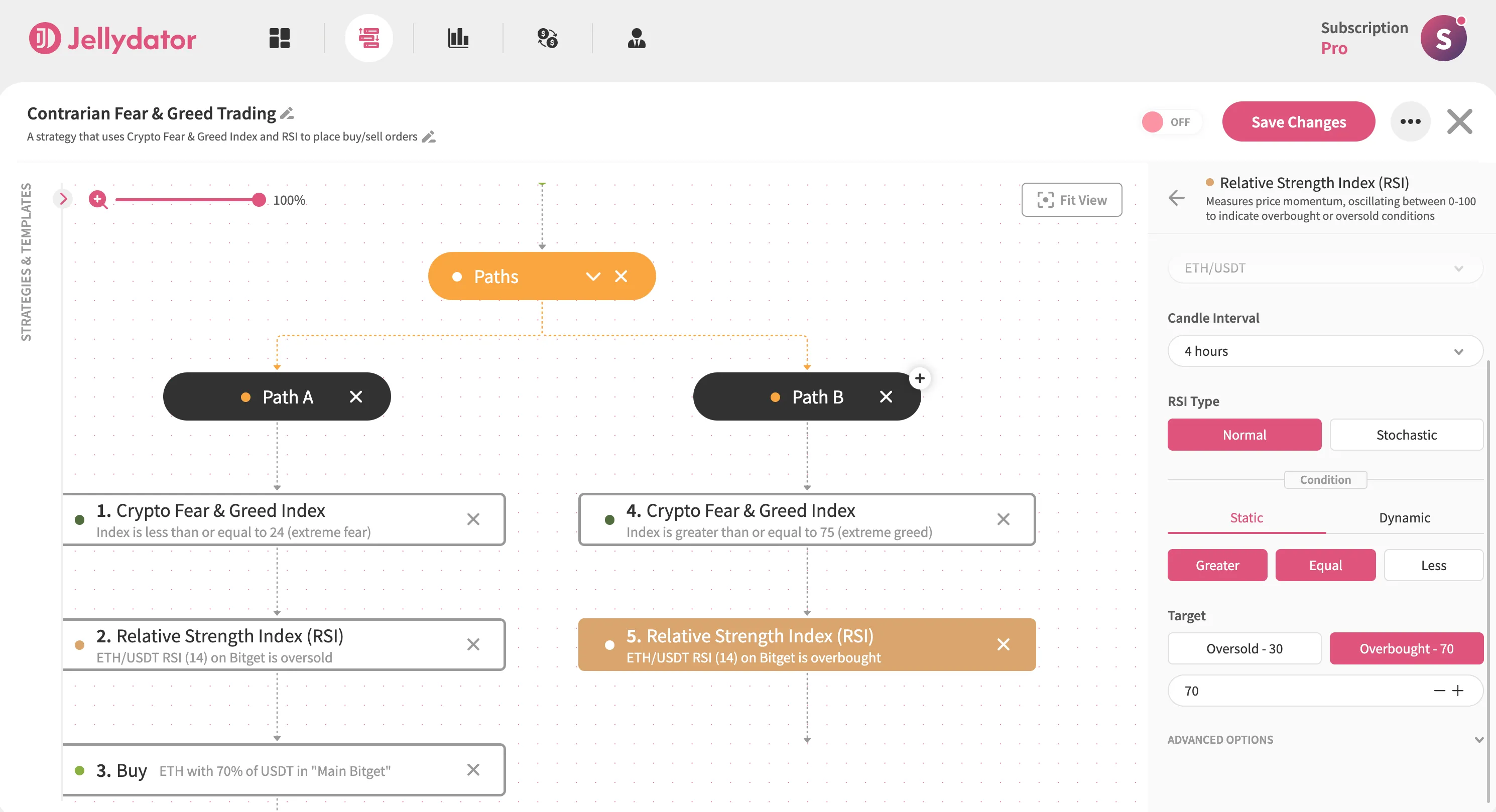This screenshot has height=812, width=1496.
Task: Remove the Paths node
Action: click(x=621, y=277)
